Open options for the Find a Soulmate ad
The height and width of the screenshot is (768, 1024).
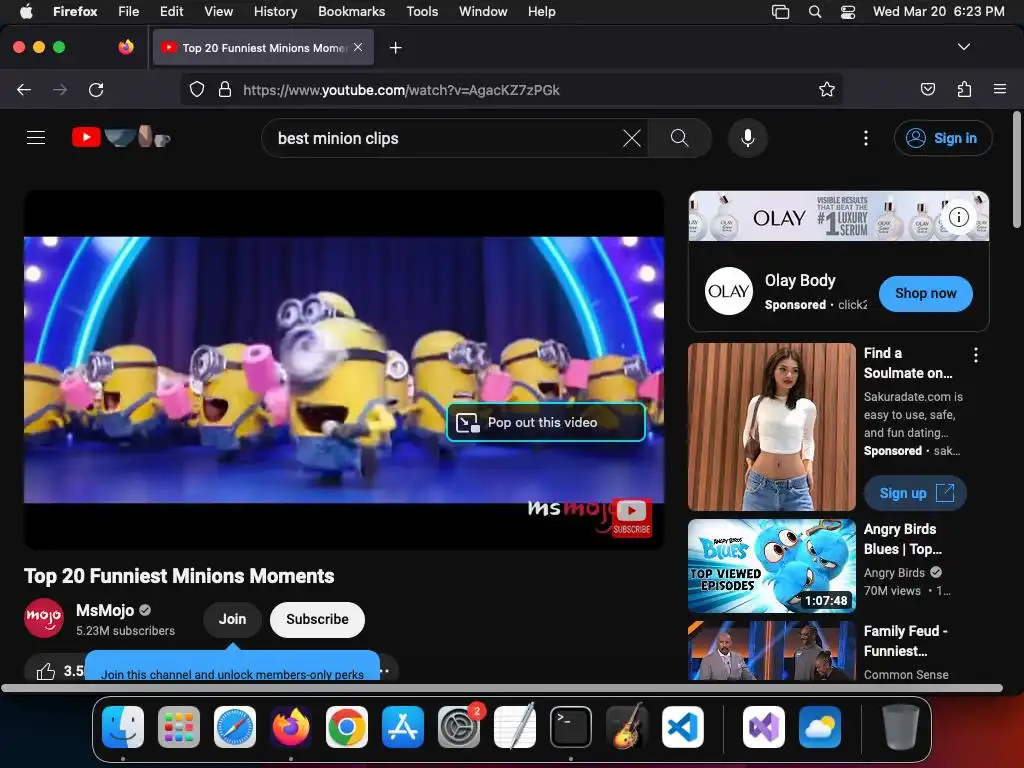976,355
